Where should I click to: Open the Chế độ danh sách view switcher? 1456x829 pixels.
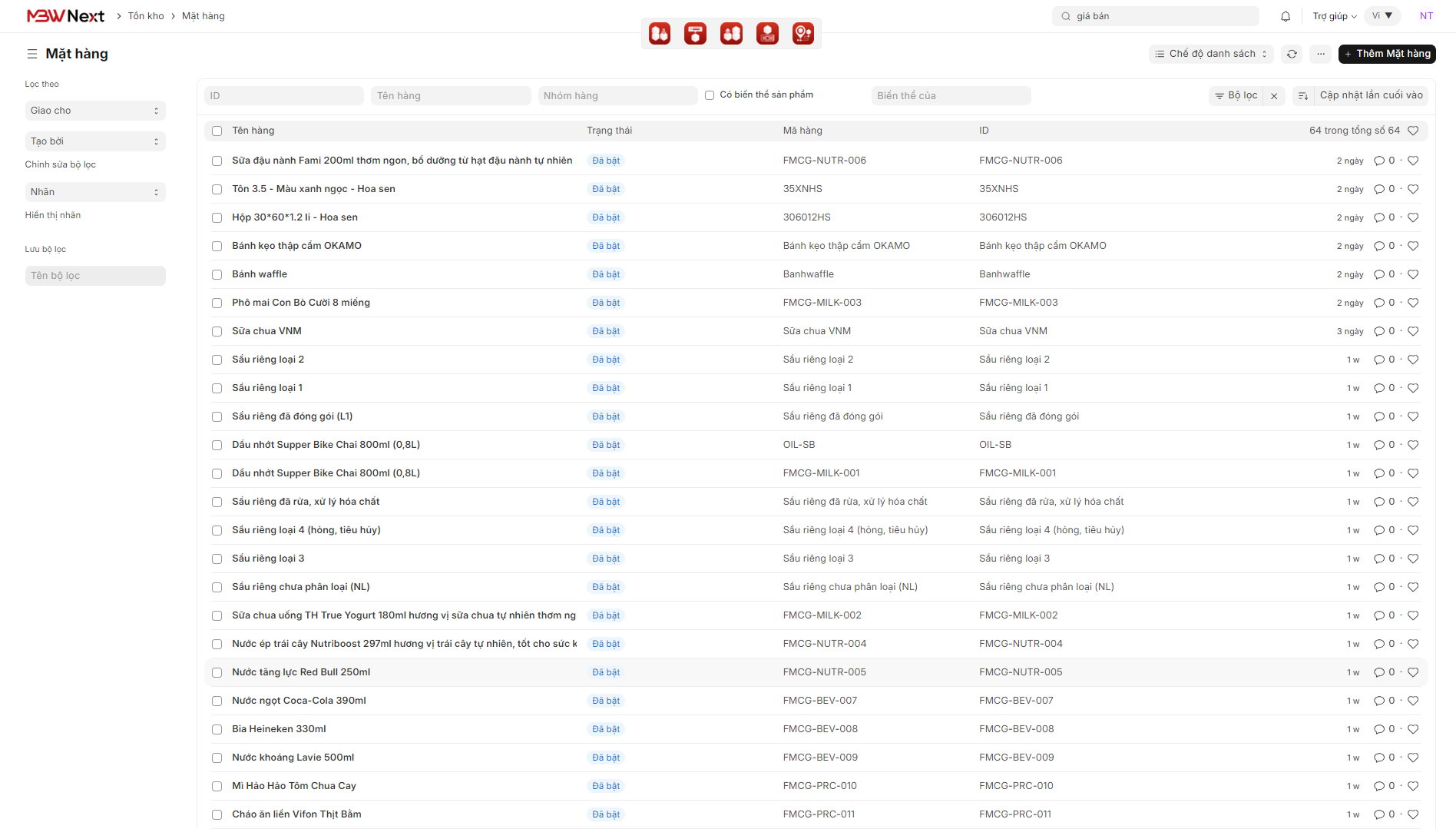[x=1211, y=54]
